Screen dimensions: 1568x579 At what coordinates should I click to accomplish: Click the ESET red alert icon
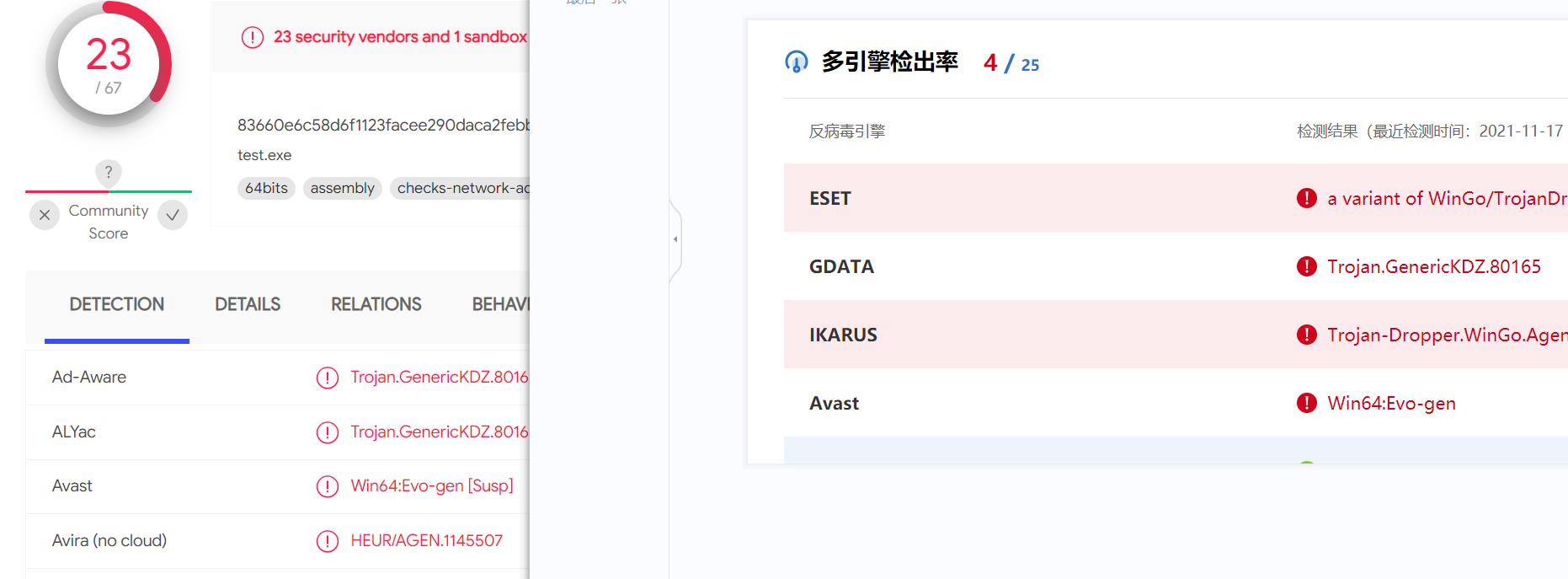pos(1307,198)
